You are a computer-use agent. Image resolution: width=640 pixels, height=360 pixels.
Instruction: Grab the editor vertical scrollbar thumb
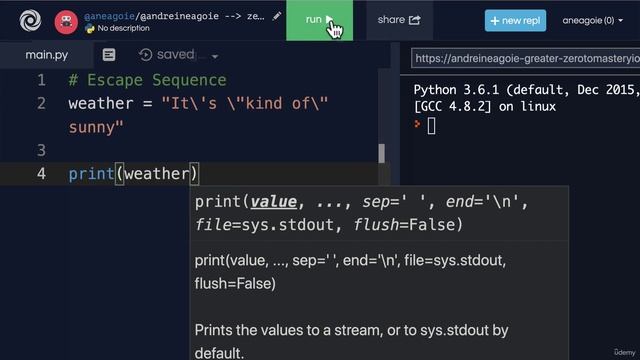[382, 153]
